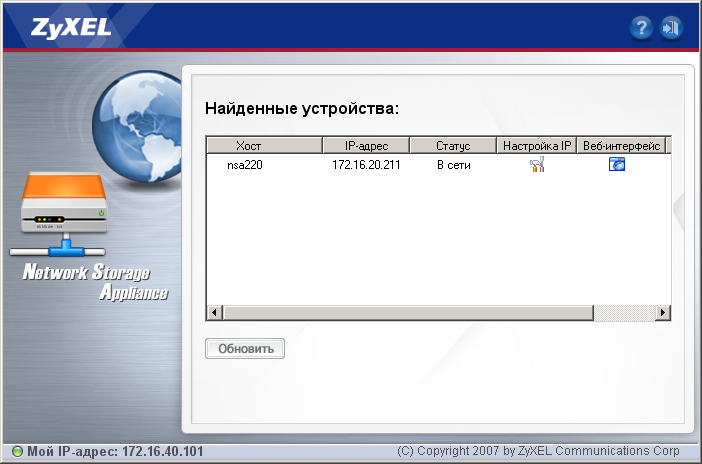Viewport: 702px width, 464px height.
Task: Click the scrollbar right arrow
Action: 663,313
